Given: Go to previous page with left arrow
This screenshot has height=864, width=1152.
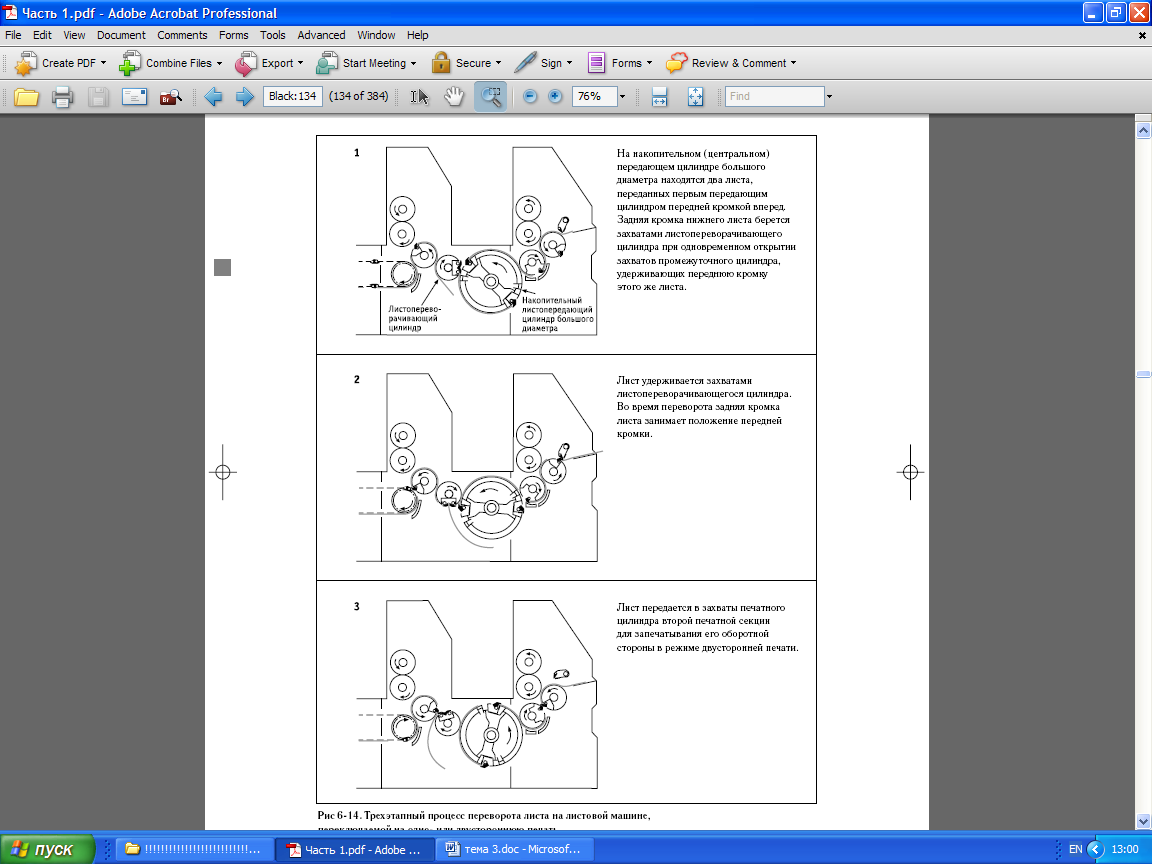Looking at the screenshot, I should [213, 96].
